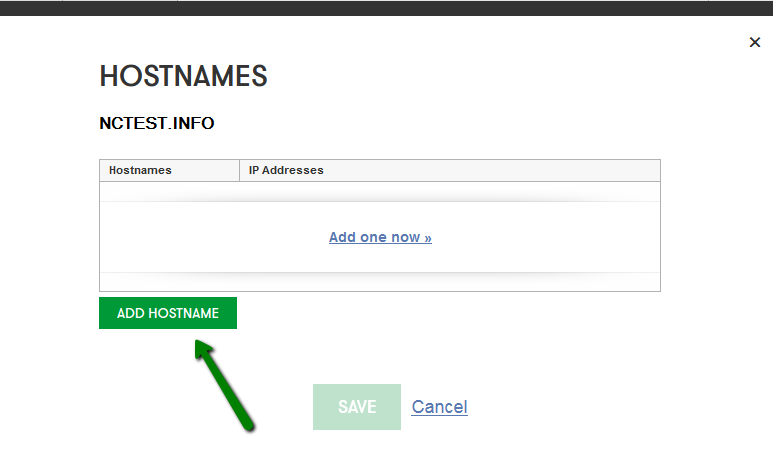Click the empty strip below table headers
The image size is (773, 453).
tap(380, 192)
